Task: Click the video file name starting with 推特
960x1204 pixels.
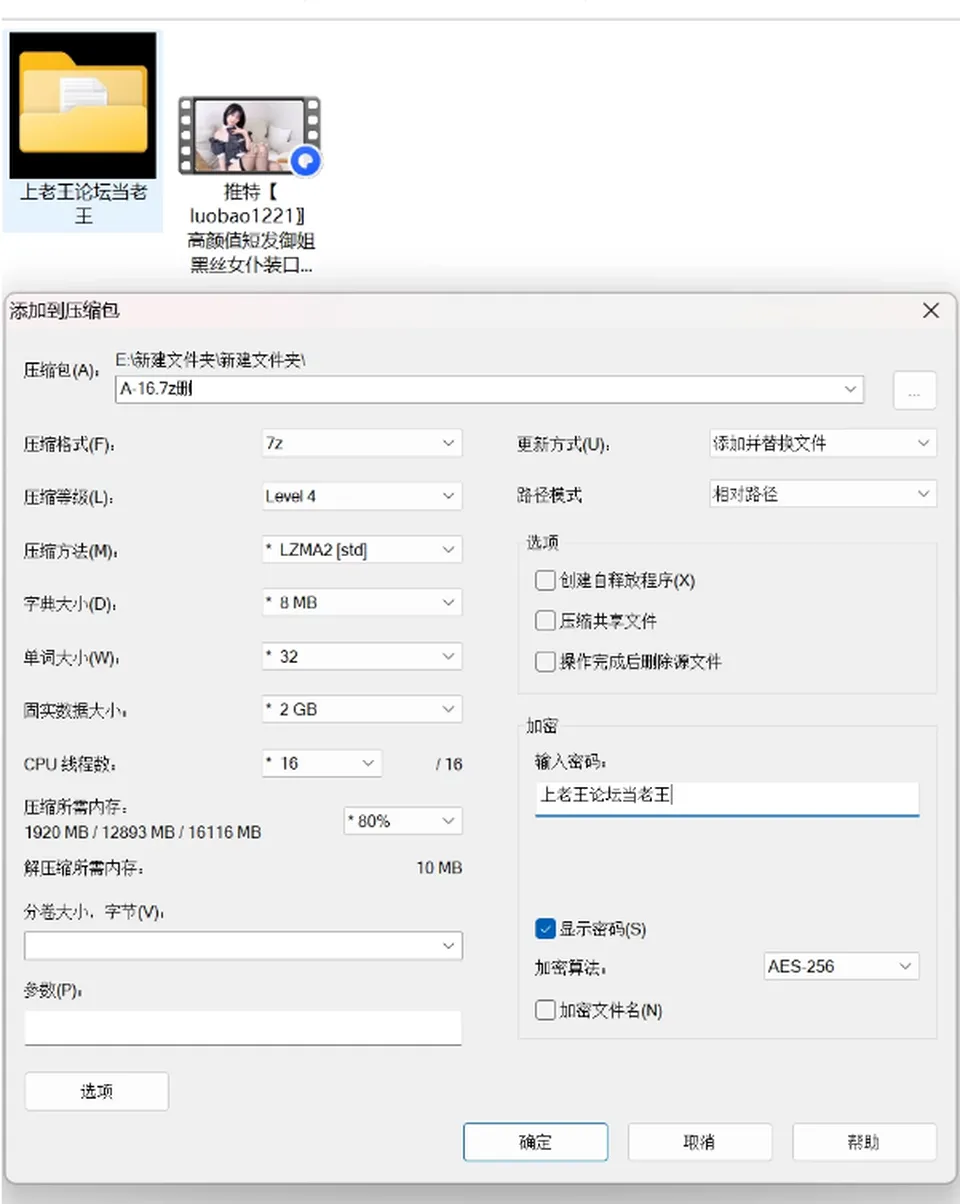Action: click(249, 228)
